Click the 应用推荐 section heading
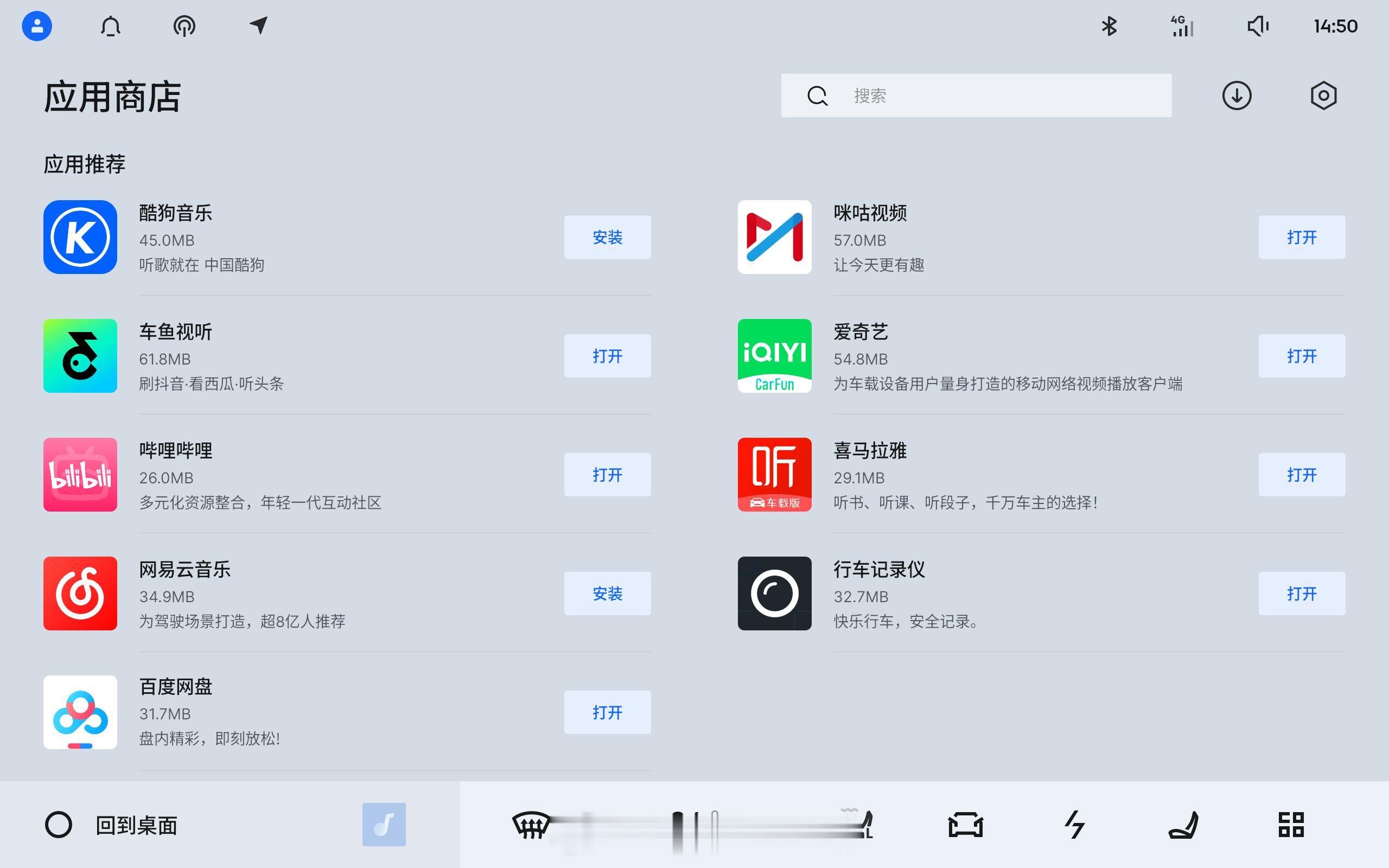 click(85, 164)
